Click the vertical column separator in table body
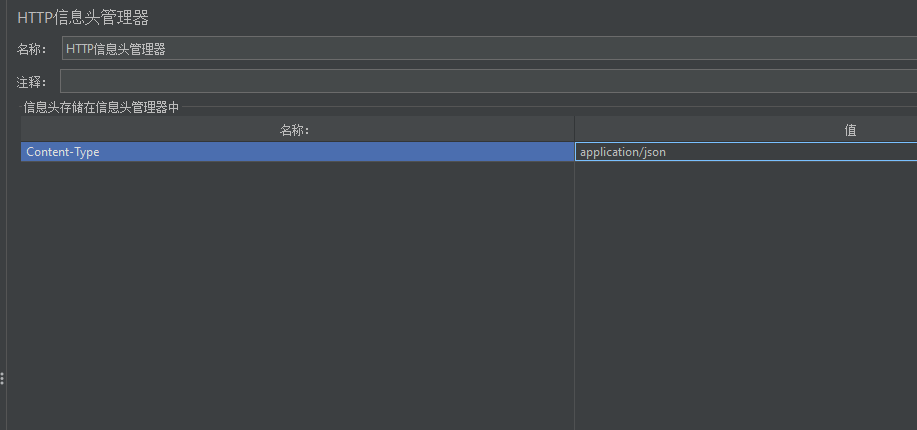This screenshot has height=430, width=917. pyautogui.click(x=574, y=300)
